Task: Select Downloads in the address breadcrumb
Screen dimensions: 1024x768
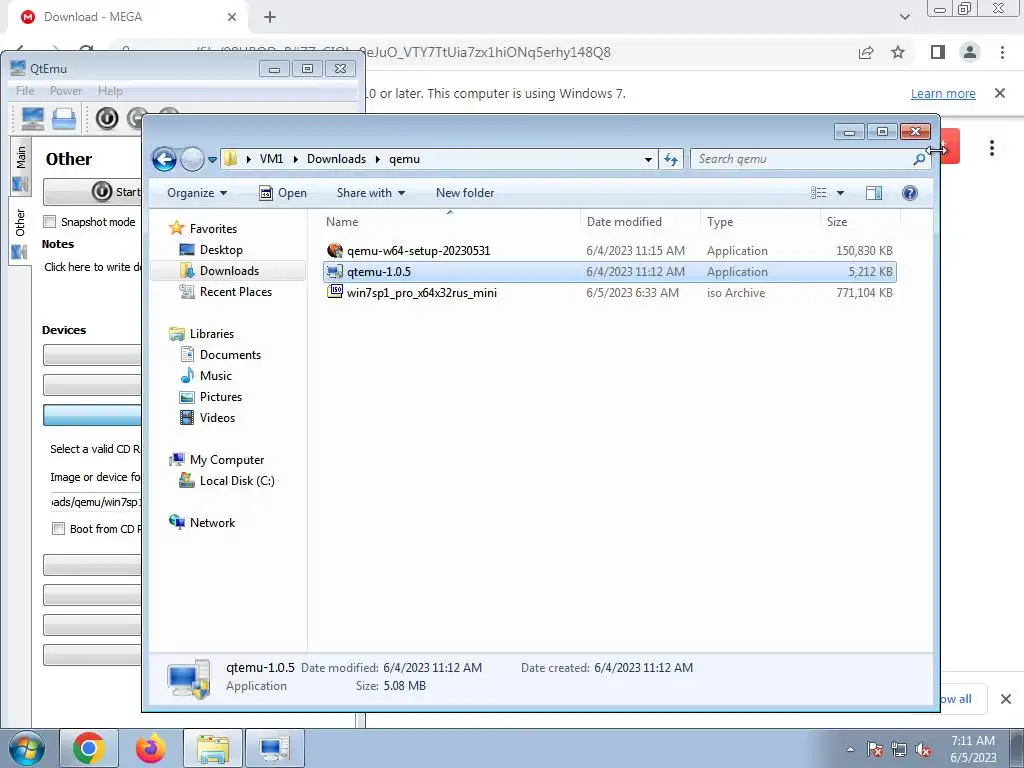Action: [336, 159]
